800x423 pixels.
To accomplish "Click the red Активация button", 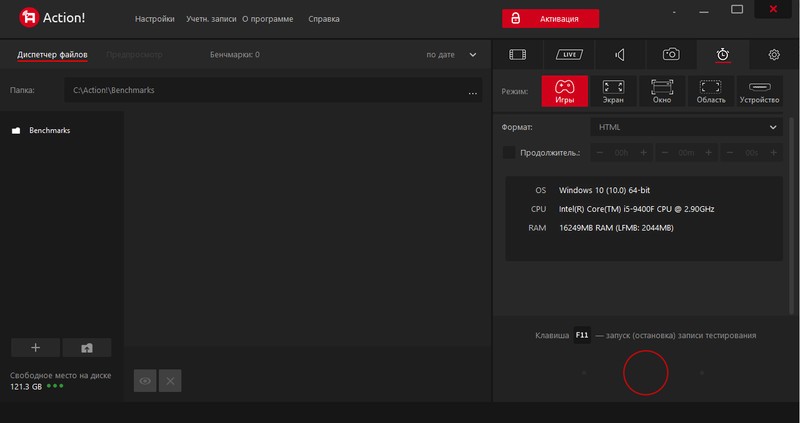I will [x=550, y=19].
